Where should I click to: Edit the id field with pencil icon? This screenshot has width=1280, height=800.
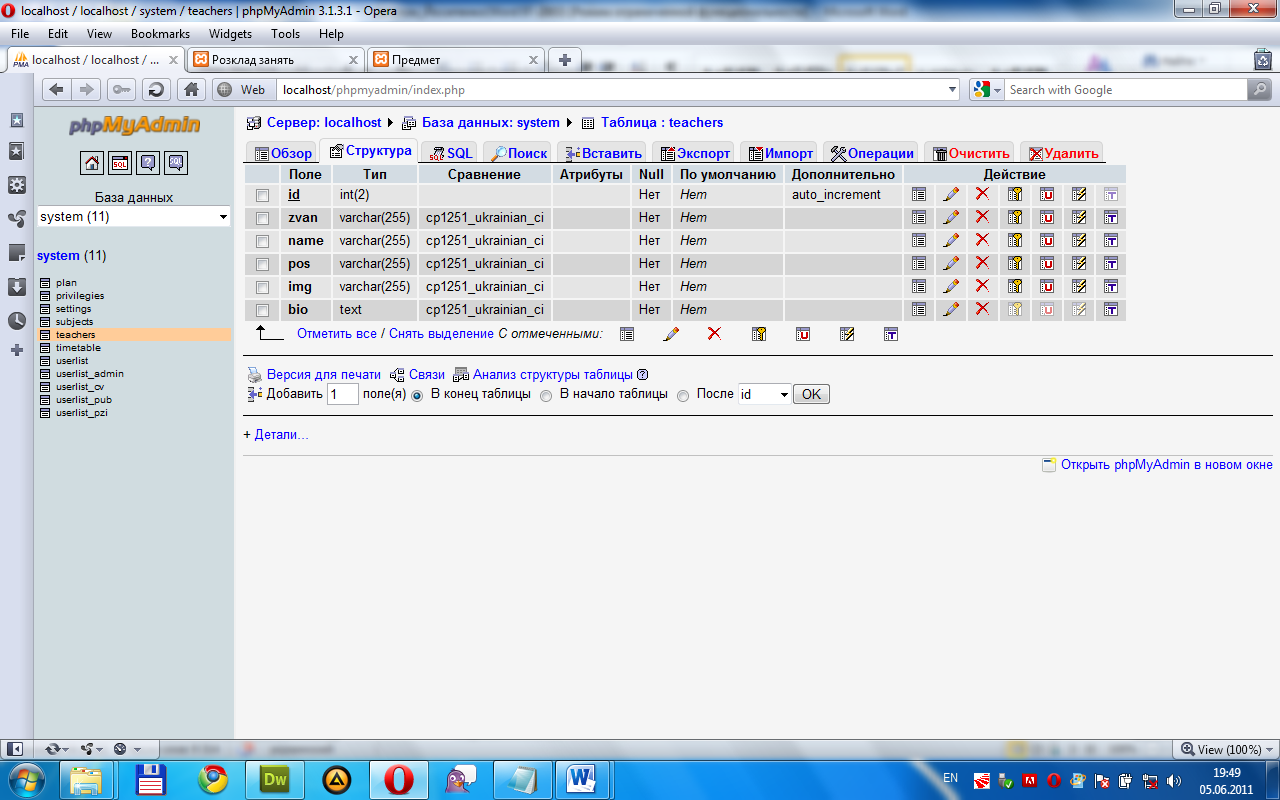click(x=951, y=195)
